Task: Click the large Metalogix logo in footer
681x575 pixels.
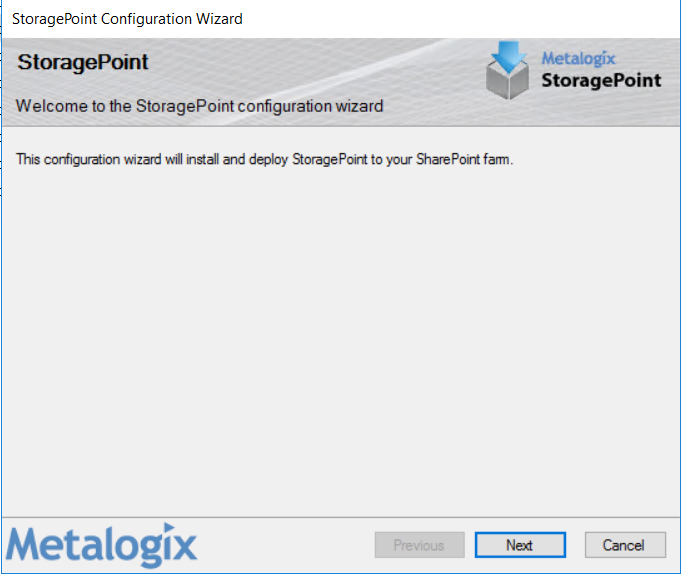Action: (x=102, y=545)
